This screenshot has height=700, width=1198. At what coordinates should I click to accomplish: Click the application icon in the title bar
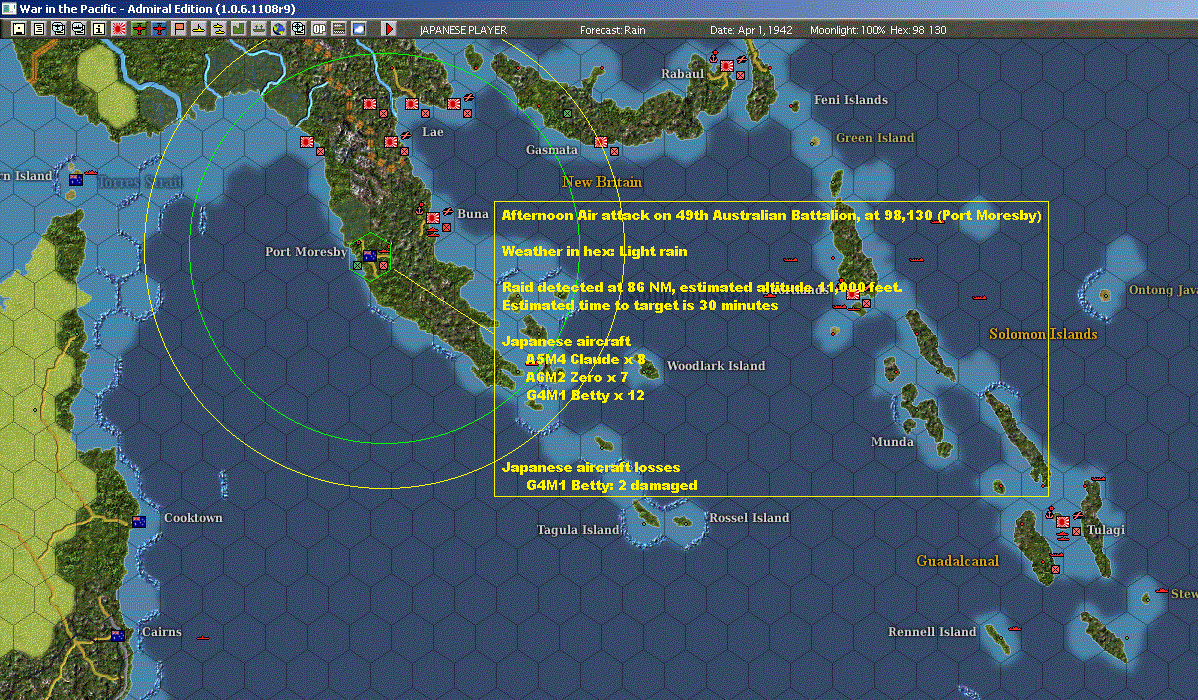[8, 8]
